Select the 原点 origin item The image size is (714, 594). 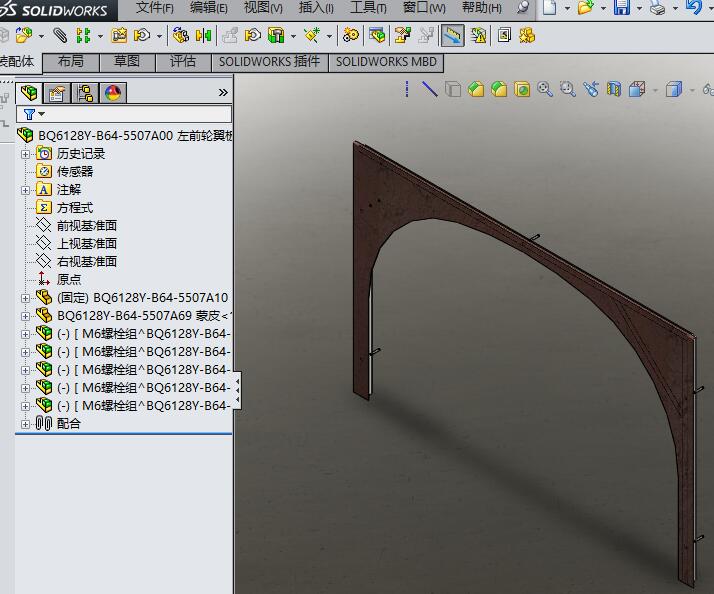69,280
